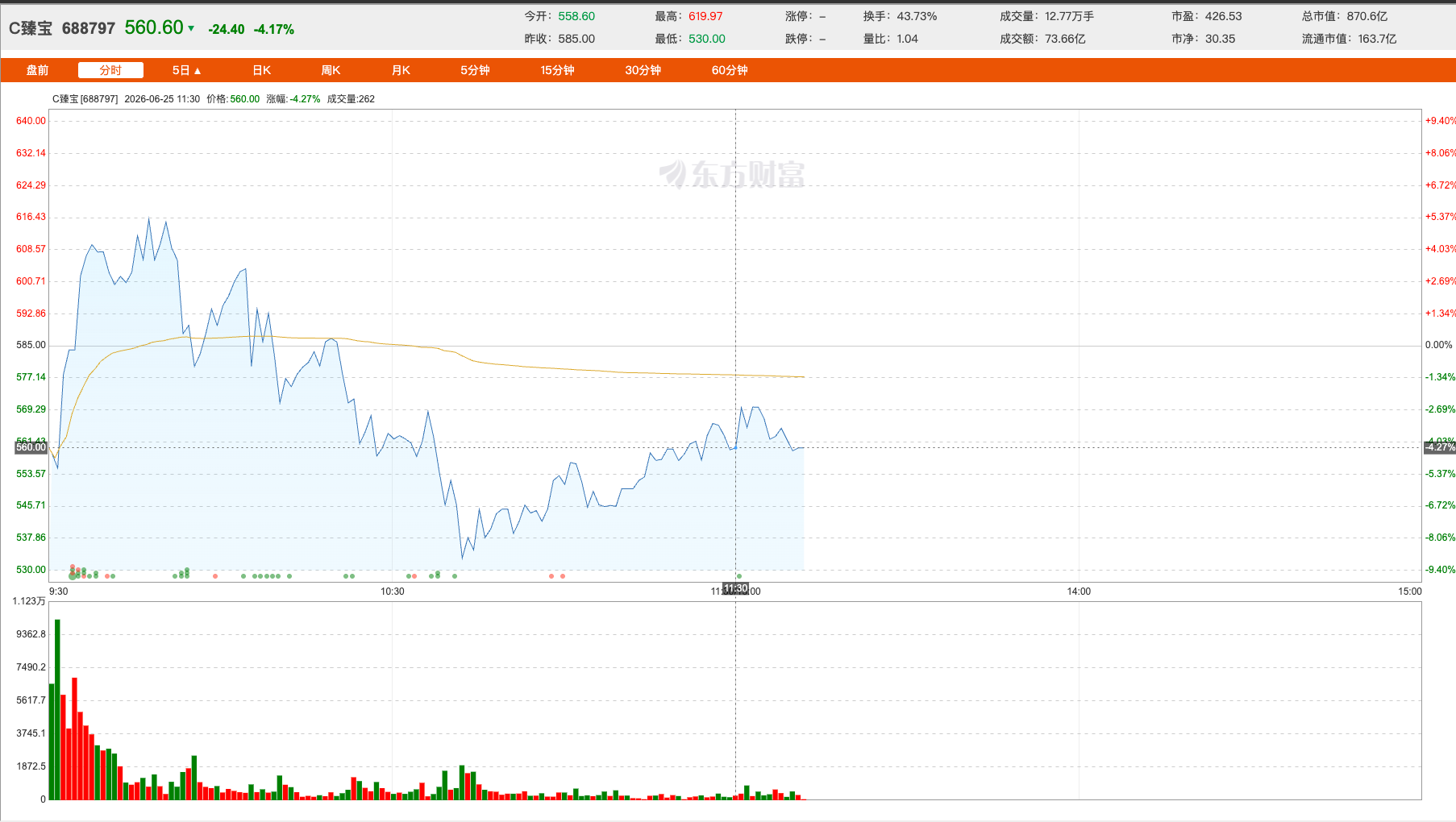Click the 涨停 label in header

tap(799, 16)
